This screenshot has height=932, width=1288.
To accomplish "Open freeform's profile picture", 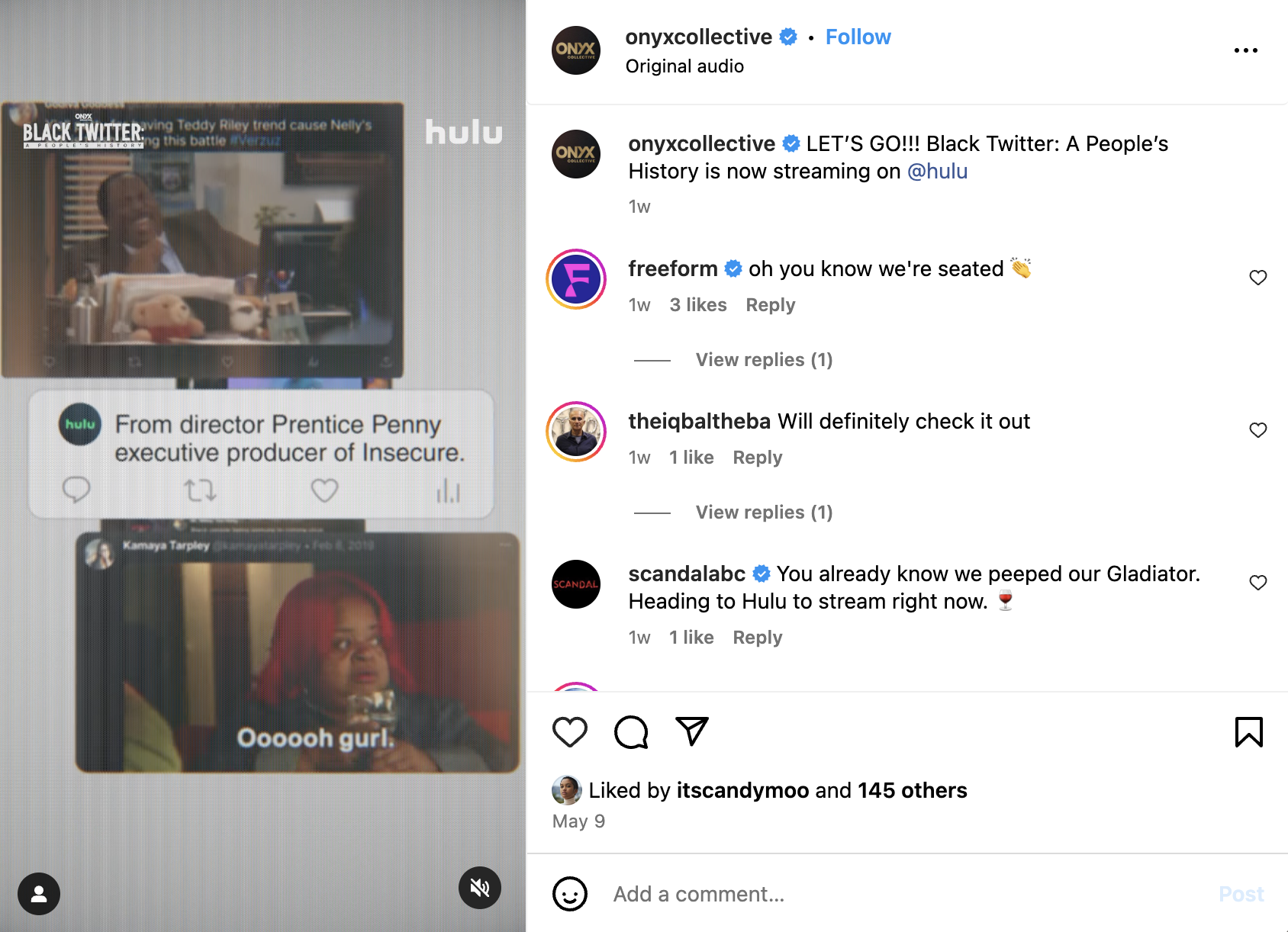I will pyautogui.click(x=576, y=279).
